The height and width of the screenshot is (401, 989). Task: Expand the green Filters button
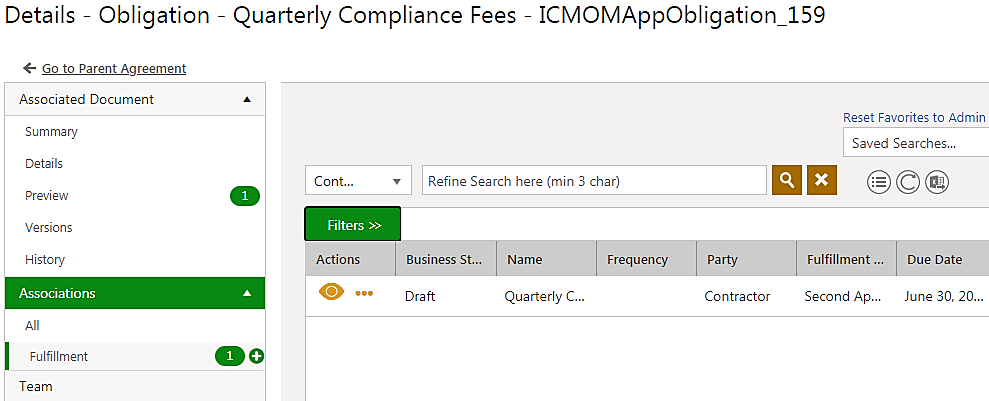tap(353, 224)
